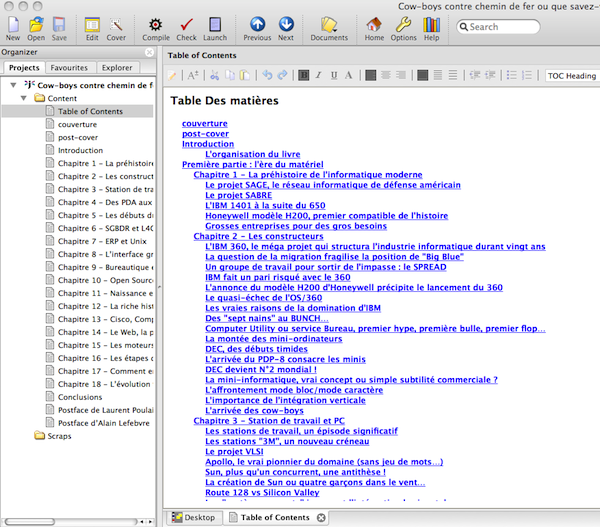
Task: Click the text colour A icon
Action: pos(348,75)
